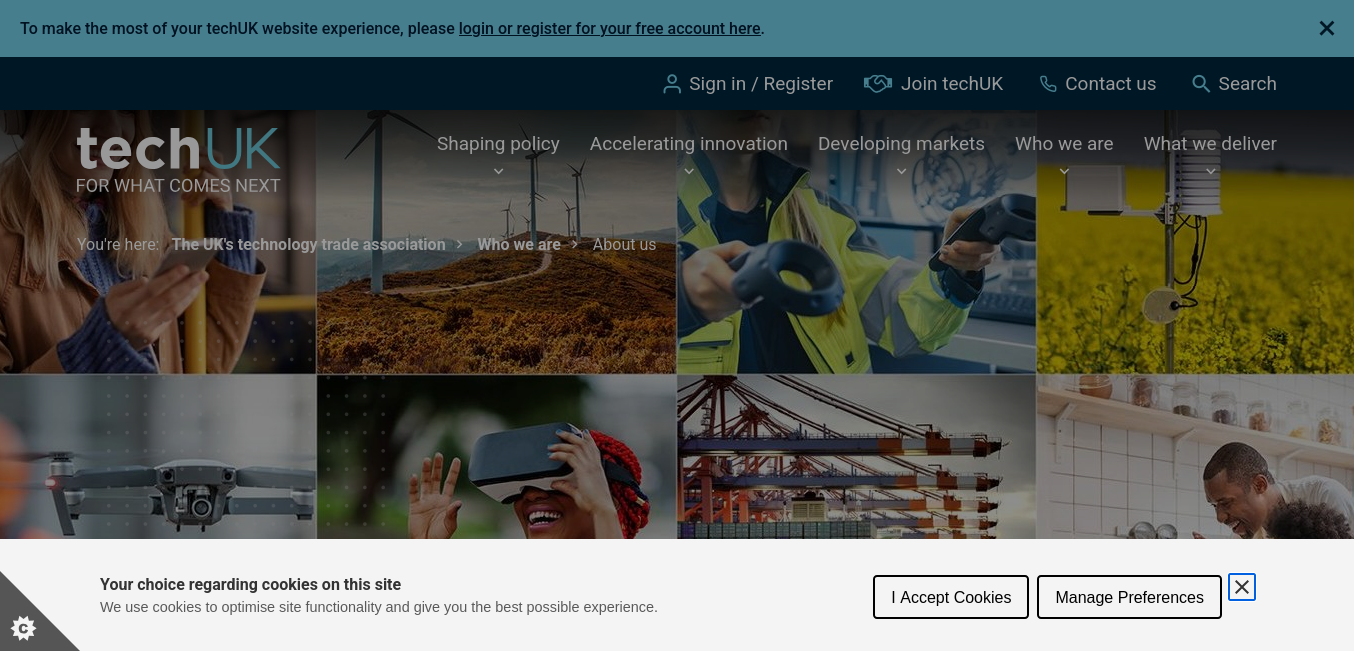Click the handshake icon for Join techUK
Screen dimensions: 1366x651
pyautogui.click(x=877, y=84)
